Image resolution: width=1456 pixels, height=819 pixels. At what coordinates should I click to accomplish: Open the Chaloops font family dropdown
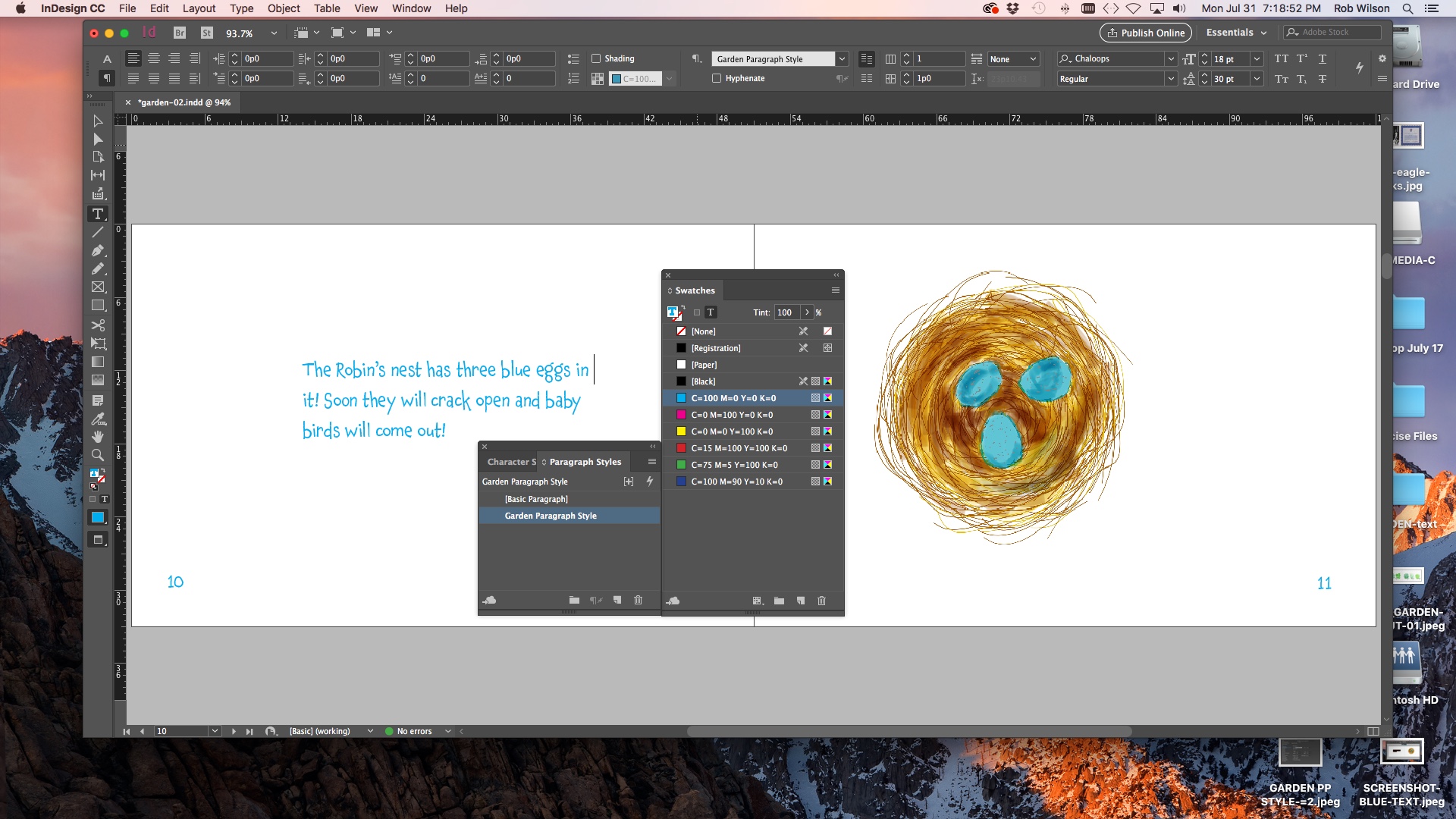tap(1171, 58)
